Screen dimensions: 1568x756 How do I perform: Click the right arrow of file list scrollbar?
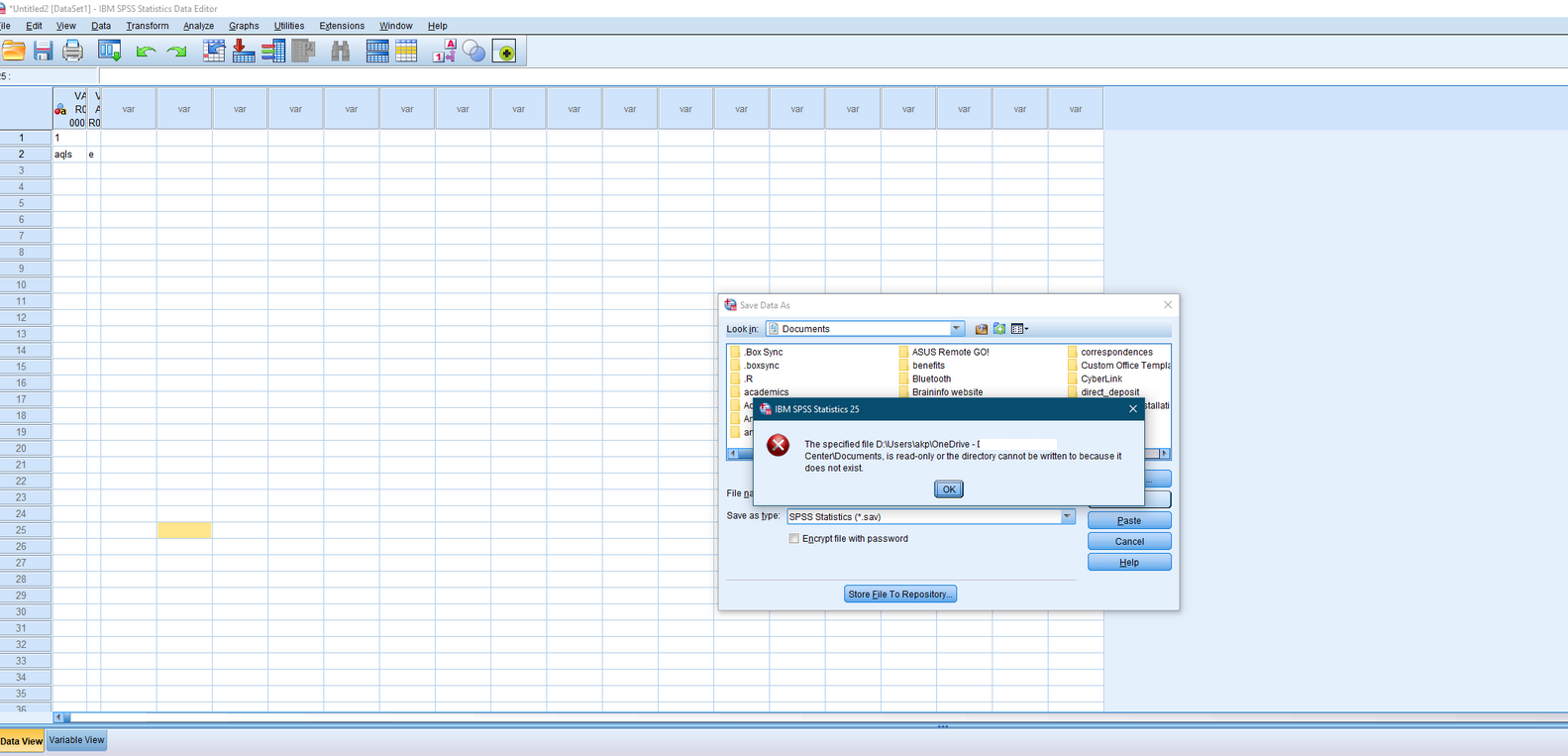click(1165, 454)
